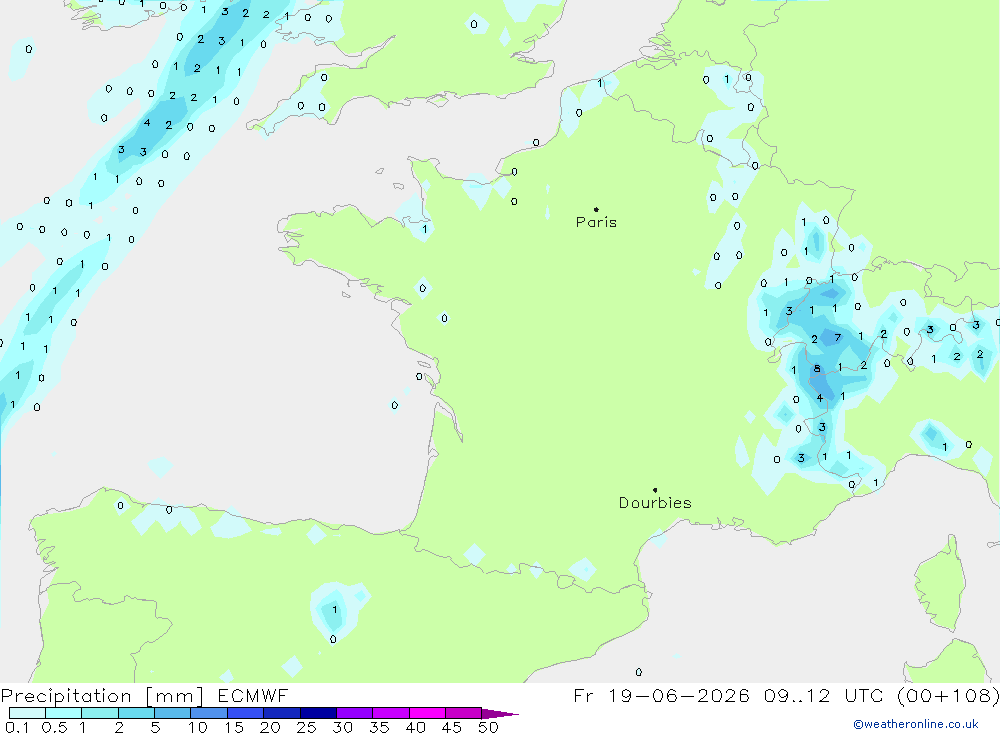Select the 45–50 mm legend swatch
The height and width of the screenshot is (733, 1000).
point(464,713)
